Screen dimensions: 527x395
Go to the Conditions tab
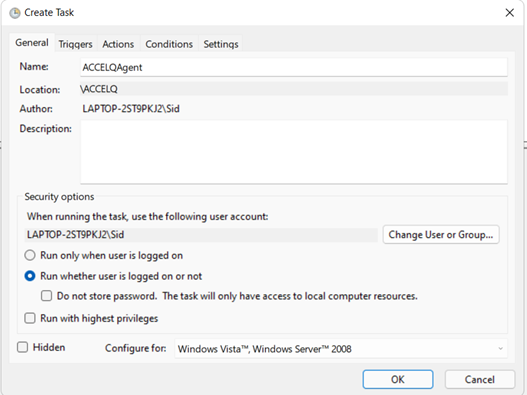tap(169, 44)
